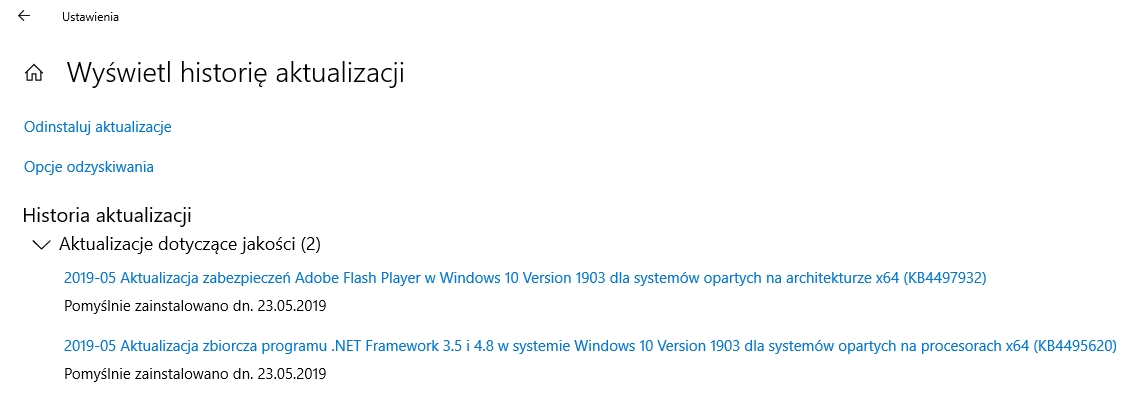Open the .NET Framework 3.5 and 4.8 cumulative update link
The image size is (1136, 398).
[590, 346]
